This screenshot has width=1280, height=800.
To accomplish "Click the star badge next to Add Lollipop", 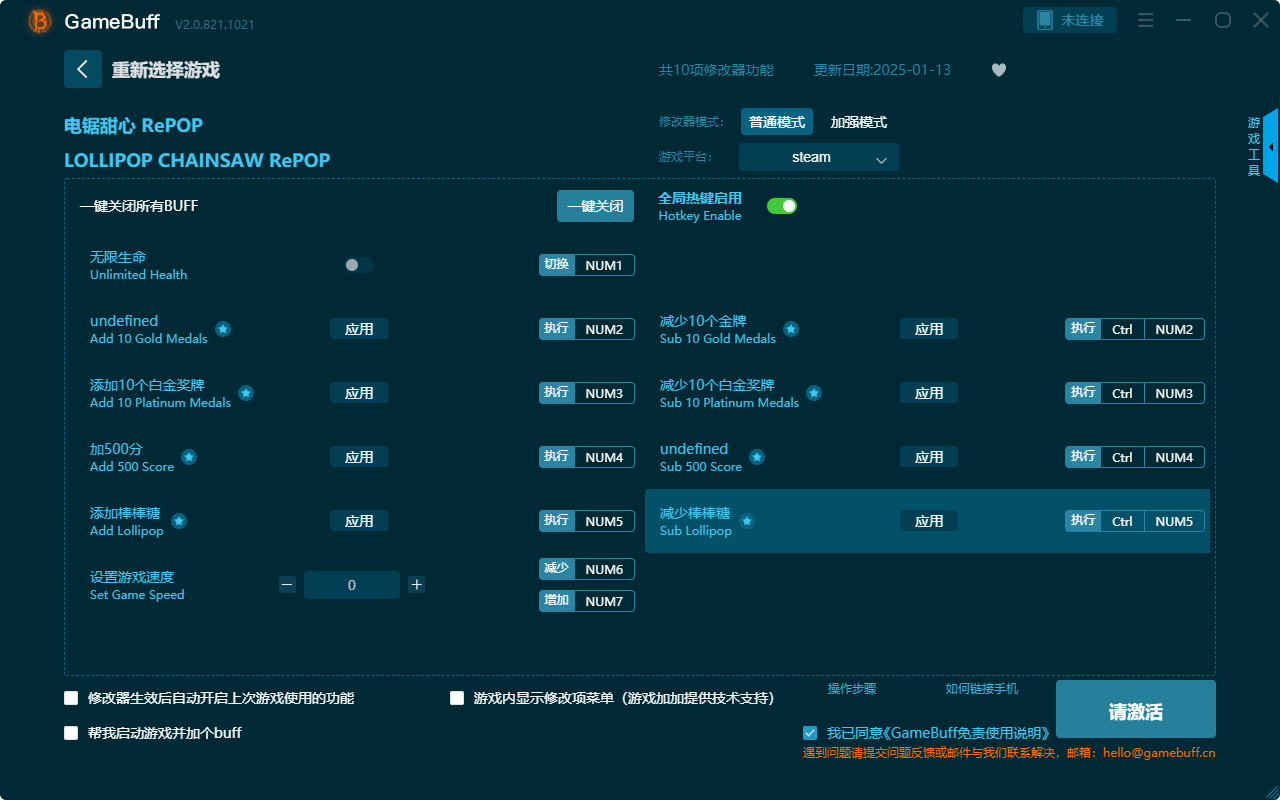I will tap(178, 521).
